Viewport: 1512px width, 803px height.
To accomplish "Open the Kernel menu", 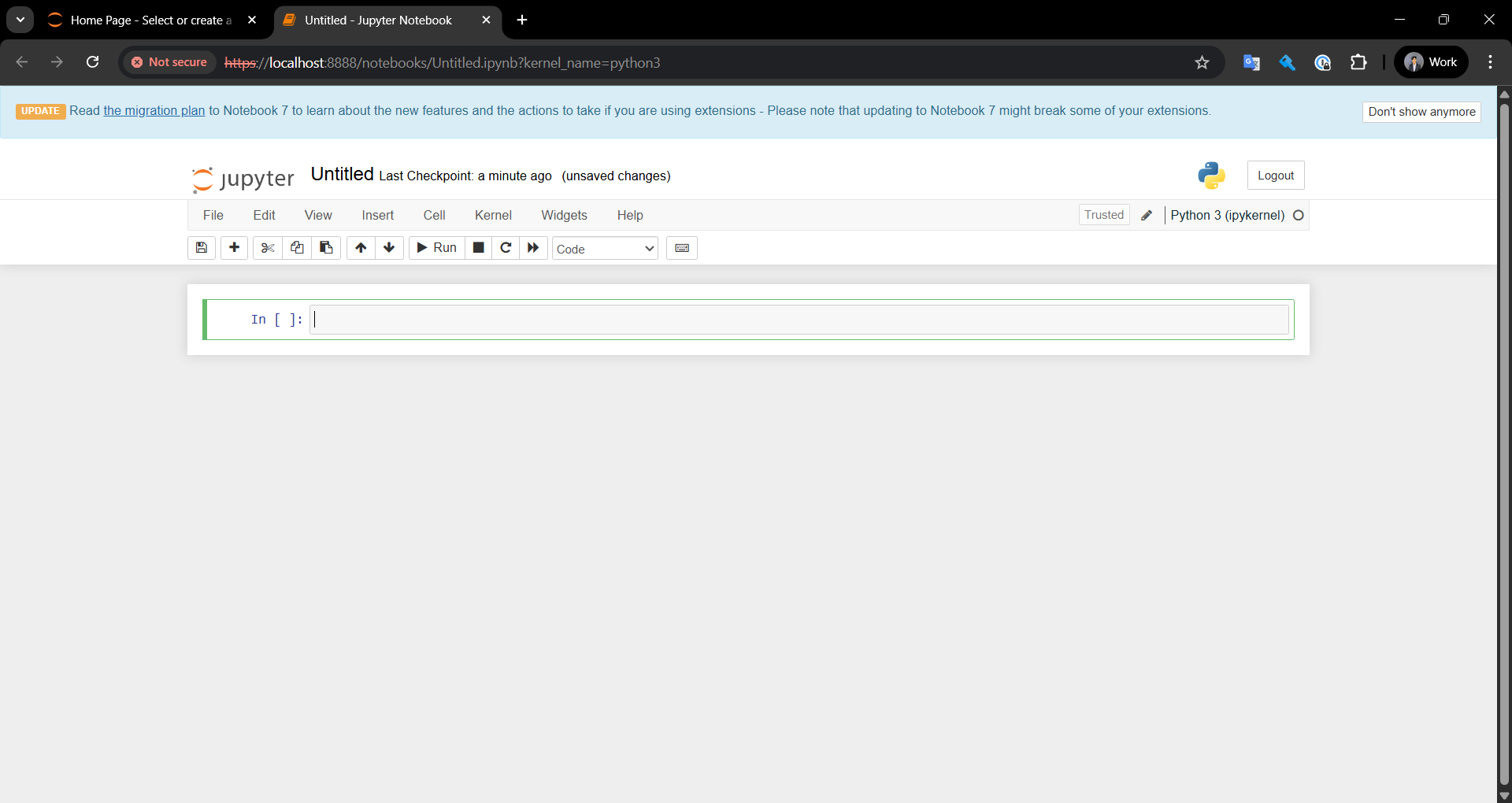I will [x=493, y=215].
